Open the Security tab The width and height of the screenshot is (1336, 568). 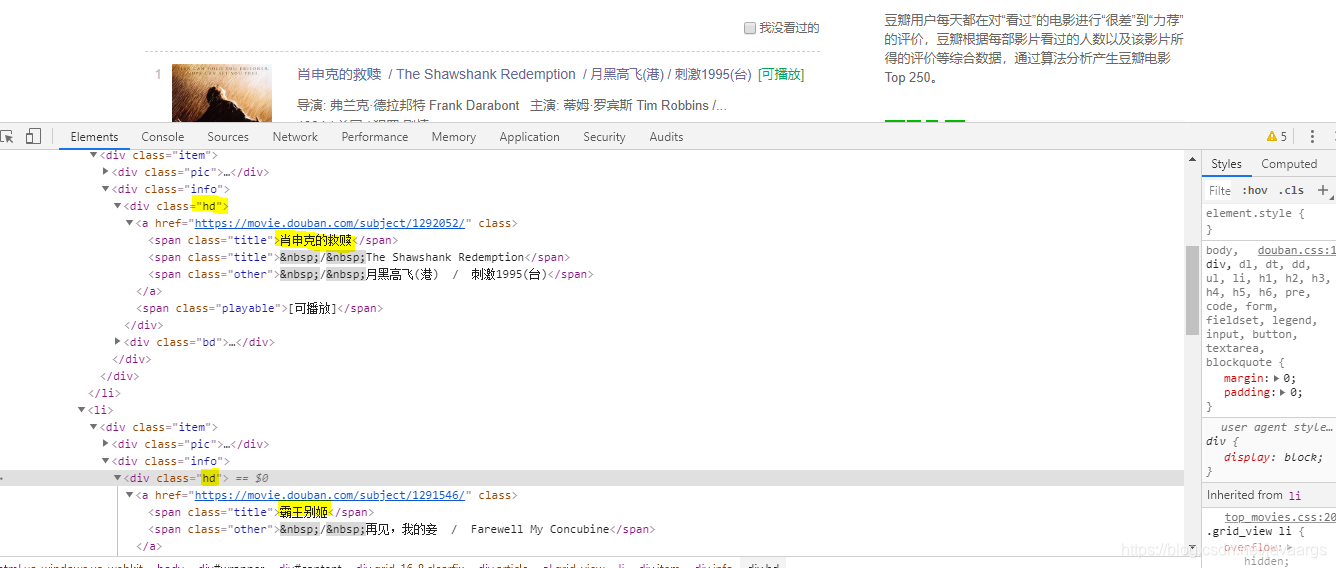[x=604, y=137]
